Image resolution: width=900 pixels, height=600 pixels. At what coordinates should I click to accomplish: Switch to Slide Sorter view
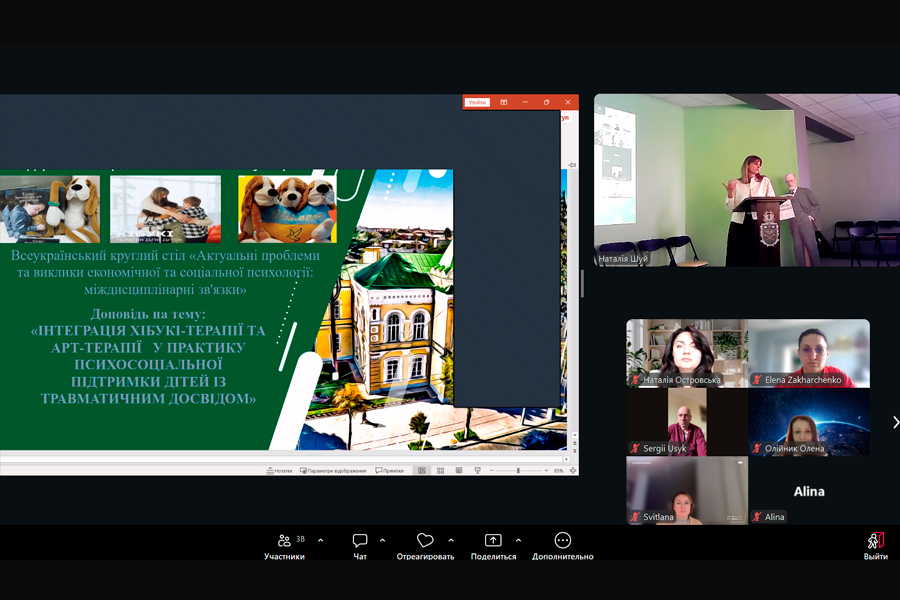440,471
